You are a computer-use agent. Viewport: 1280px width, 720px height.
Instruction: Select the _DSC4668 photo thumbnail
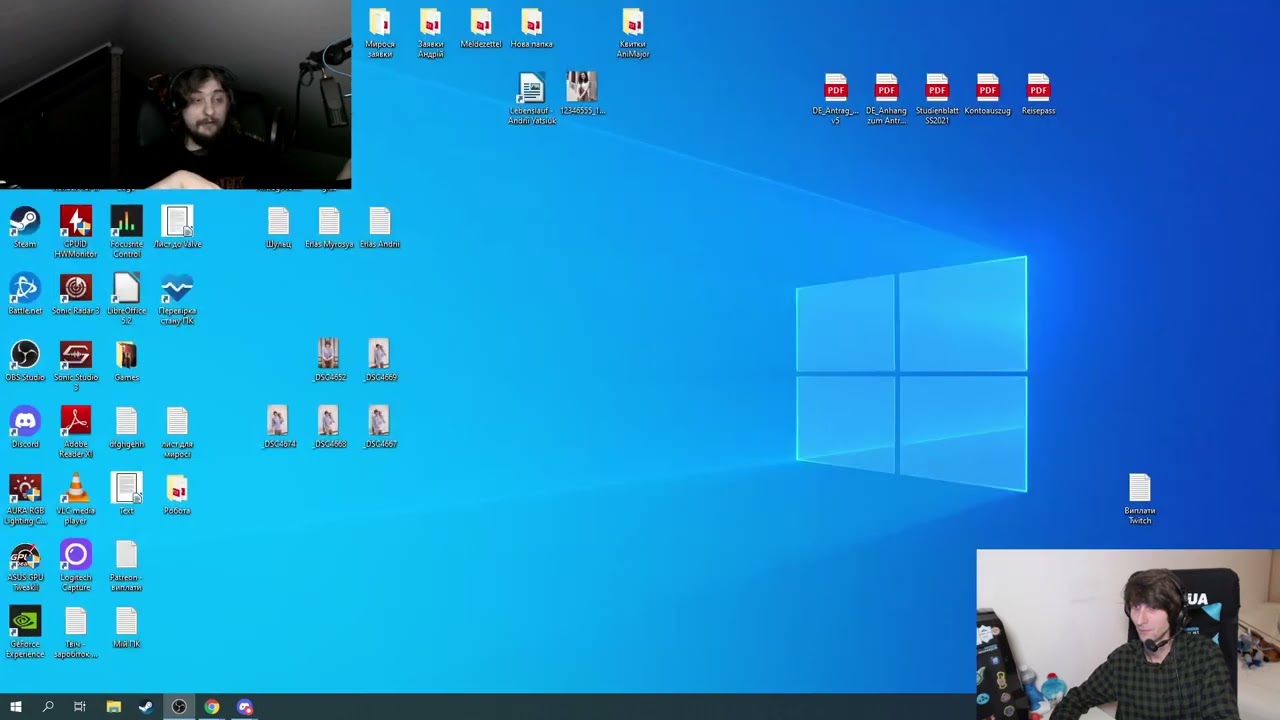tap(329, 427)
